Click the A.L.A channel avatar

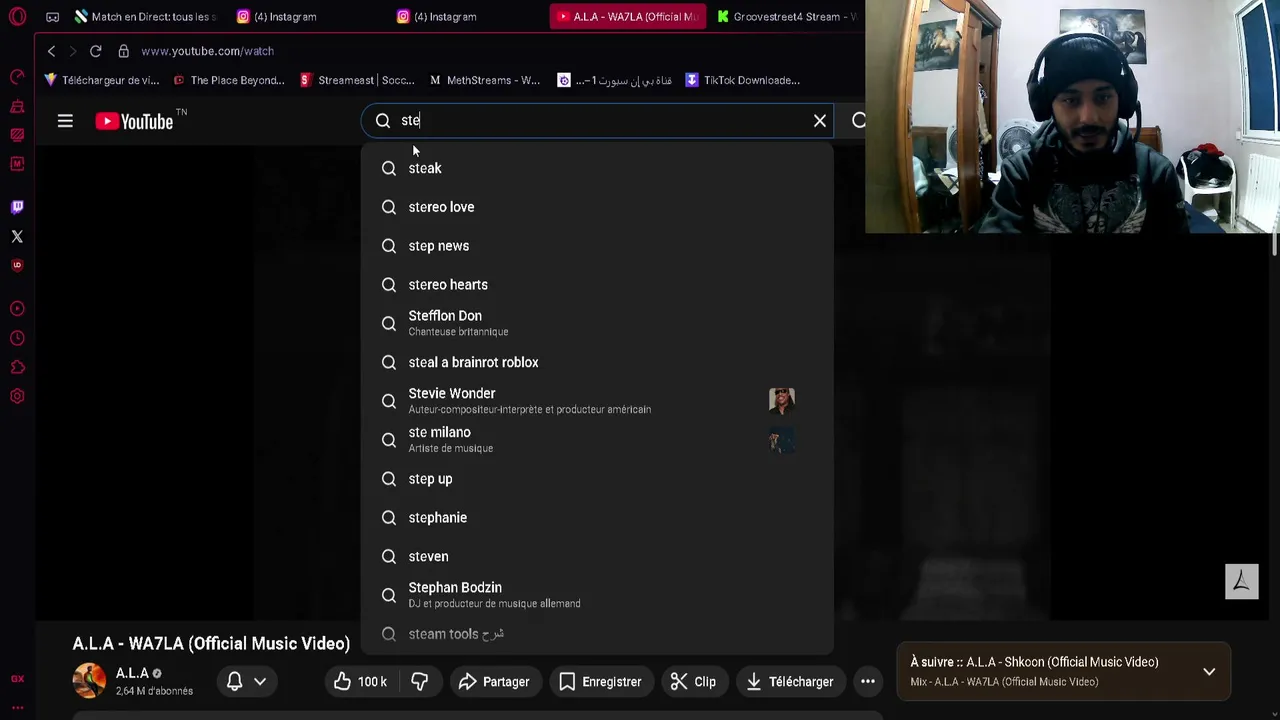89,681
